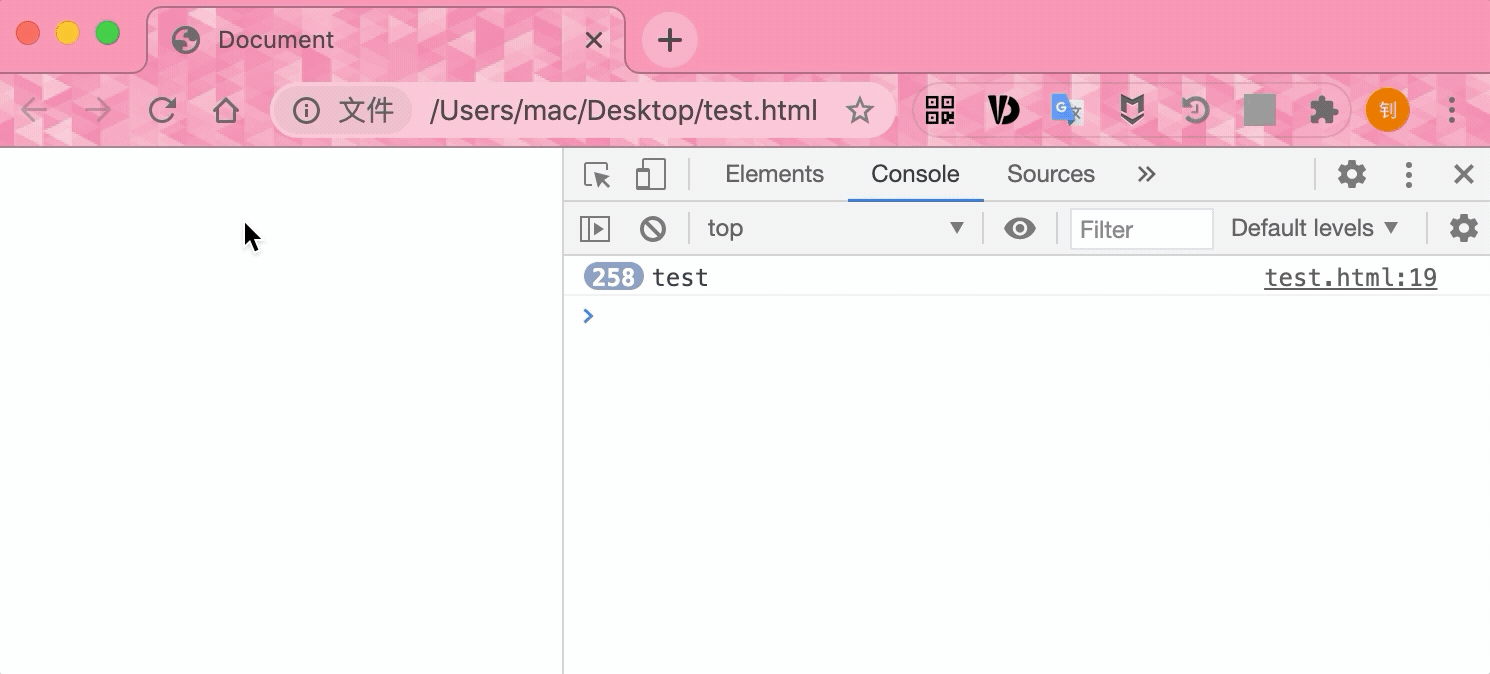Bookmark this page with the star icon
This screenshot has height=674, width=1490.
point(860,110)
